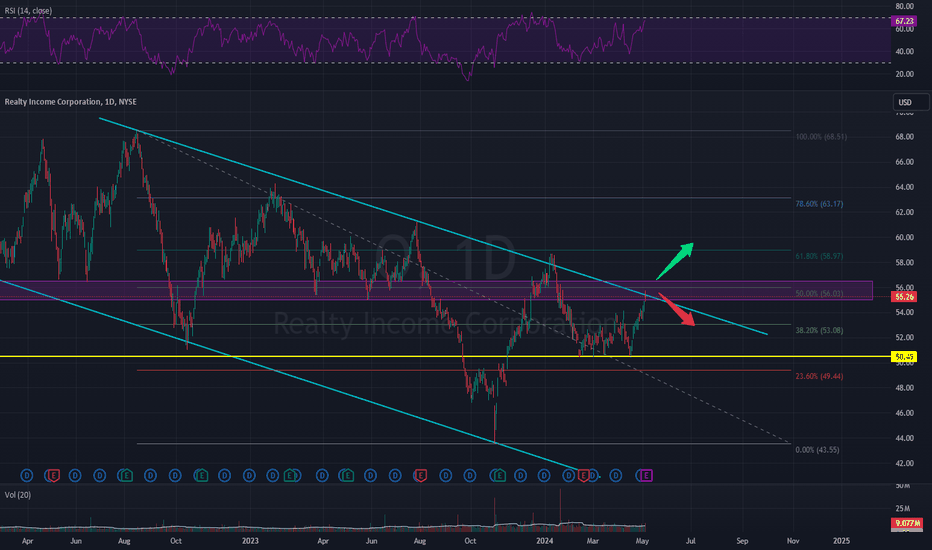Click the 2025 label on time axis
The image size is (932, 550).
tap(841, 541)
